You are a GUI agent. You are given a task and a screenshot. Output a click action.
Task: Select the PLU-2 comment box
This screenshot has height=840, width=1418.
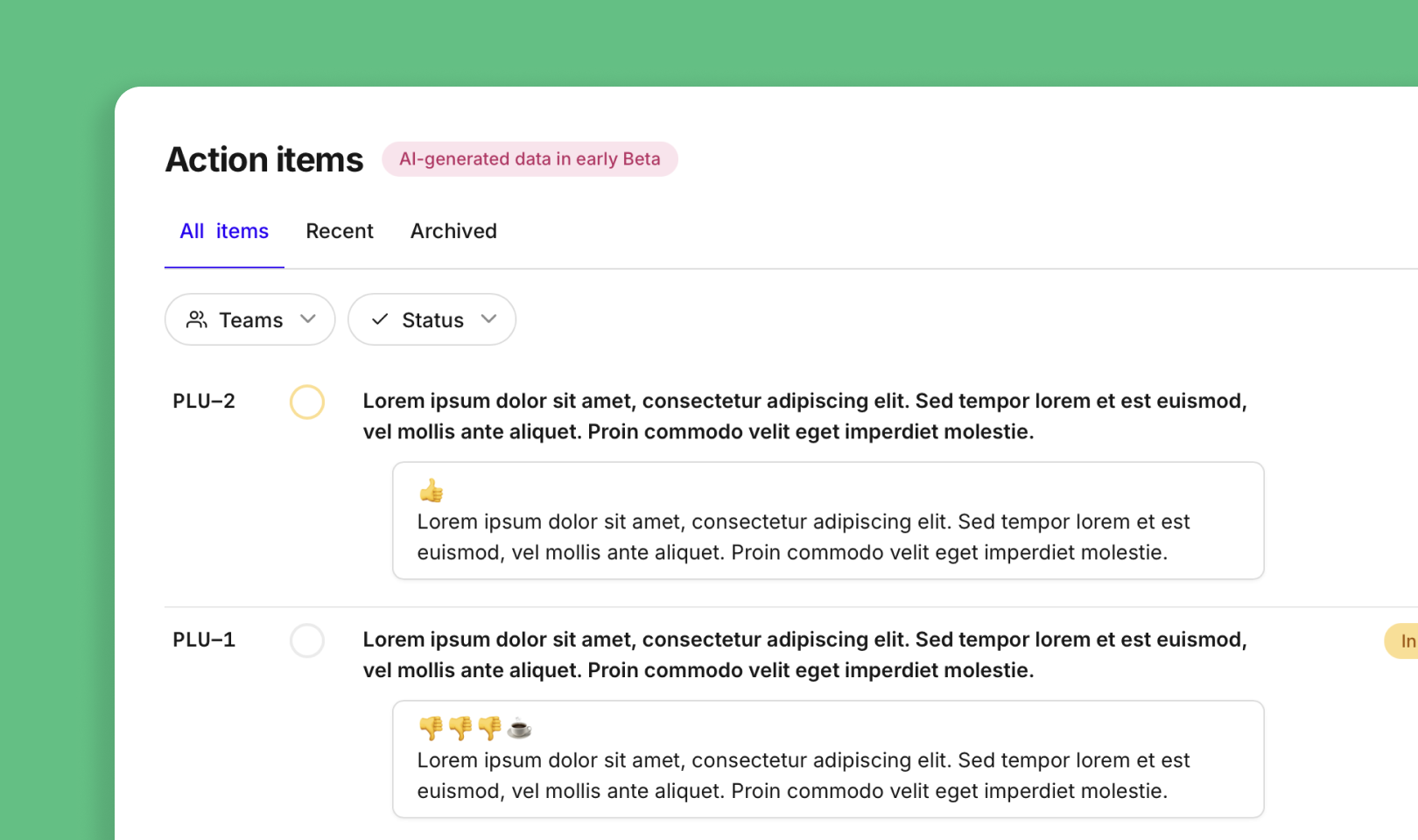[828, 521]
